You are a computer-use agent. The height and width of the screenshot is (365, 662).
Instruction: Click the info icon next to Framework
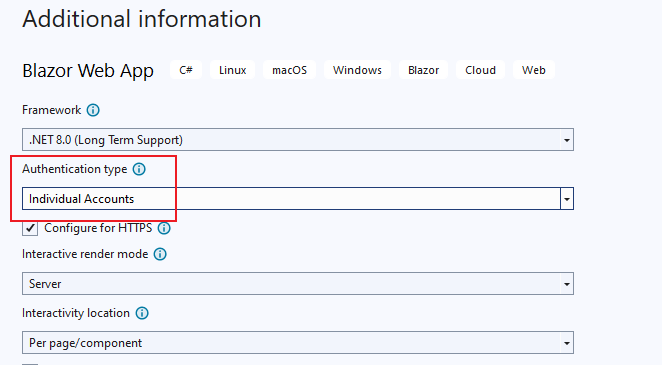[93, 110]
